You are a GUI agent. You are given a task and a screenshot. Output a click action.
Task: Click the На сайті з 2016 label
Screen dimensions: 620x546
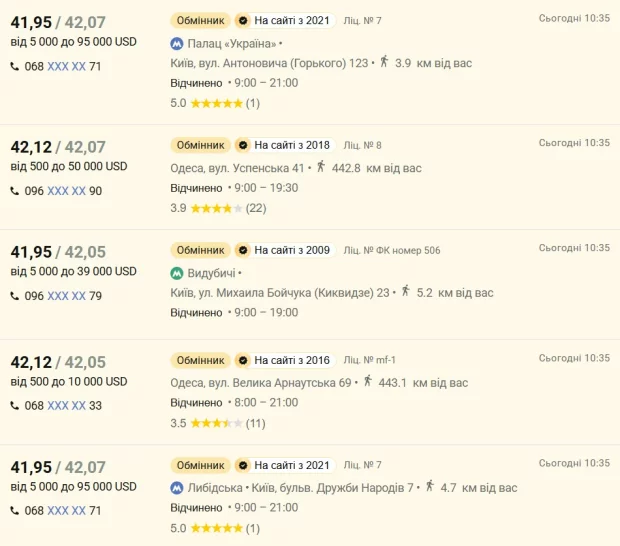[x=292, y=360]
